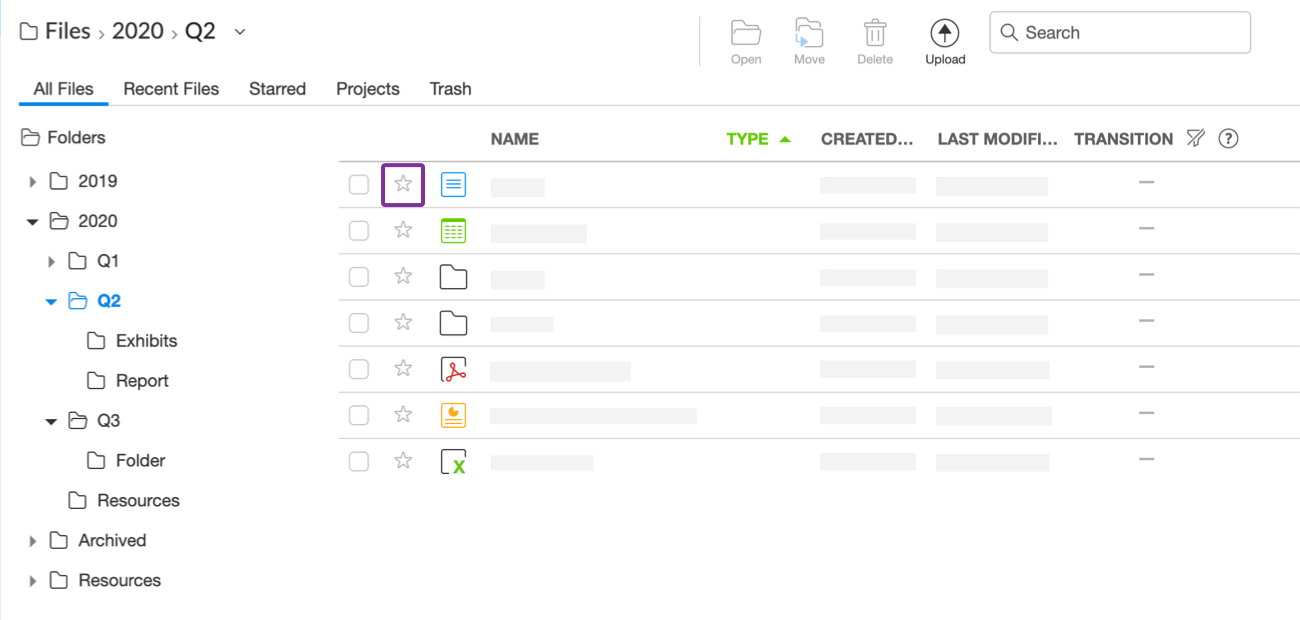Click into the Search field

pyautogui.click(x=1120, y=32)
